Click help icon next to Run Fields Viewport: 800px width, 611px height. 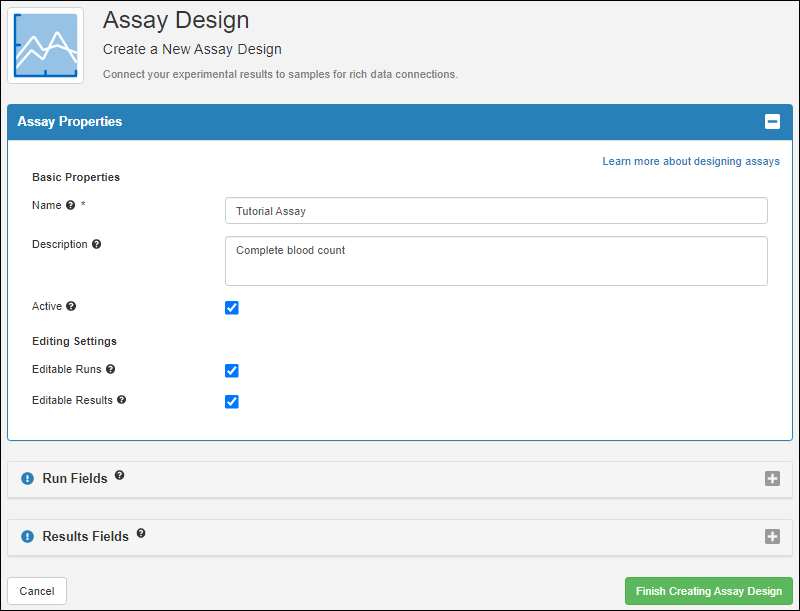point(120,476)
